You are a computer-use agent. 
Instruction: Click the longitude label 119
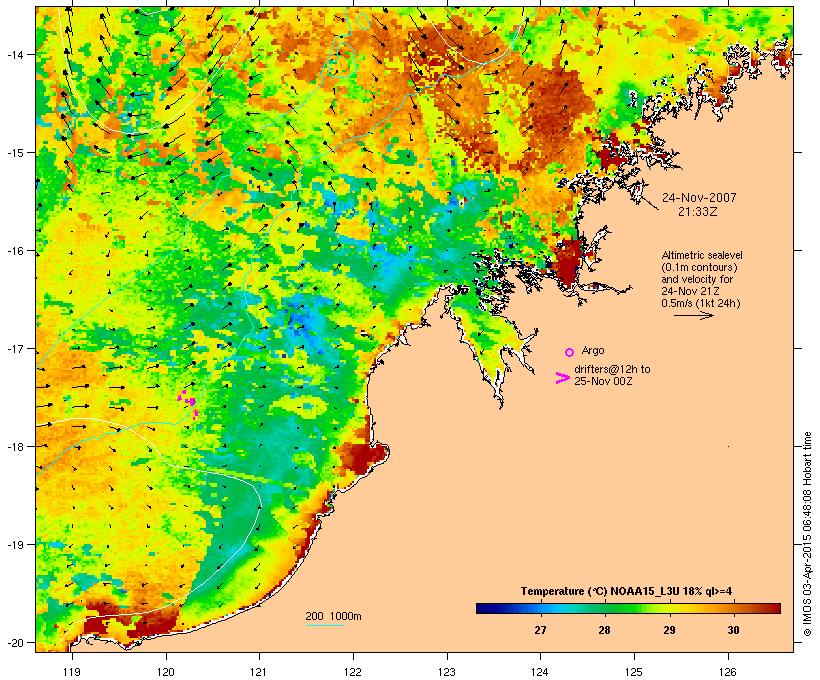(x=72, y=672)
